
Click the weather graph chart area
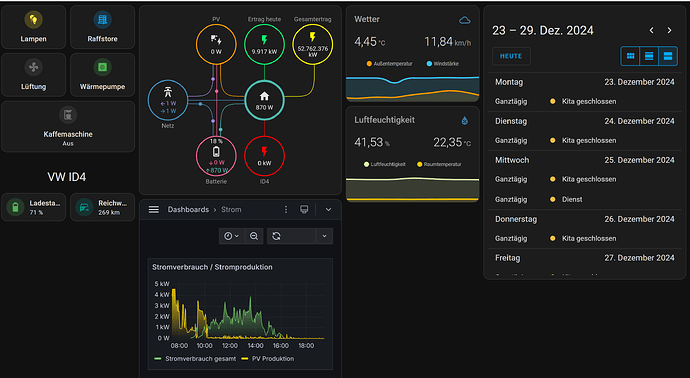412,89
